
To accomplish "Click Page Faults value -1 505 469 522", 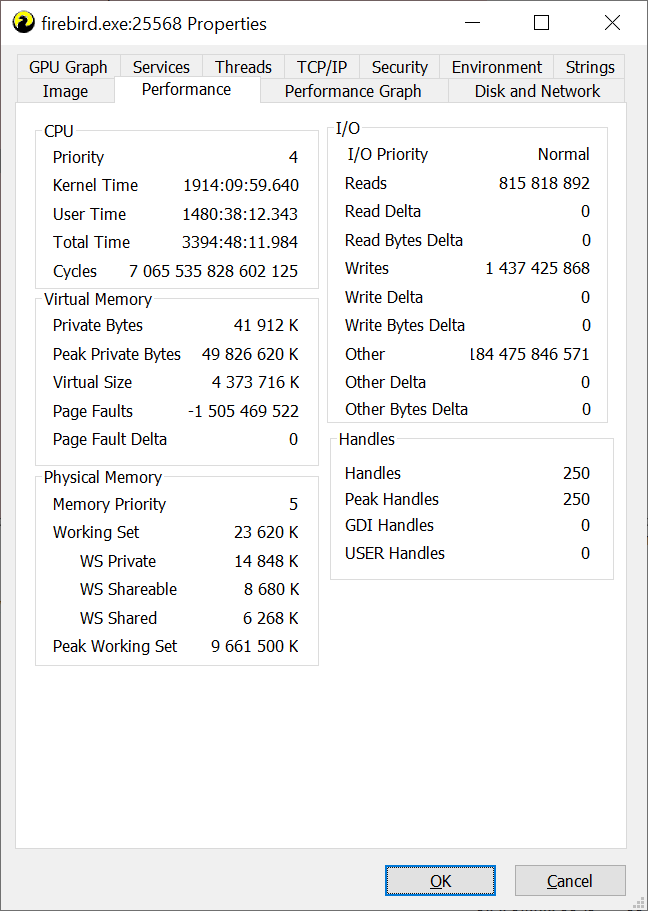I will tap(243, 411).
